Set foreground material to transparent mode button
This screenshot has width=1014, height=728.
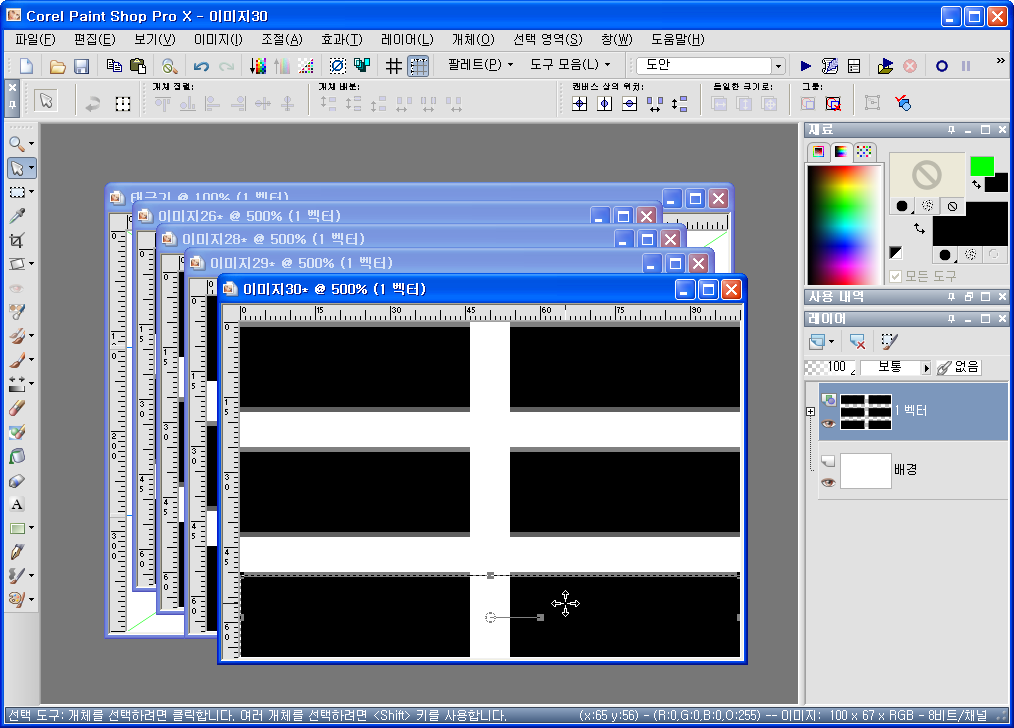coord(952,206)
